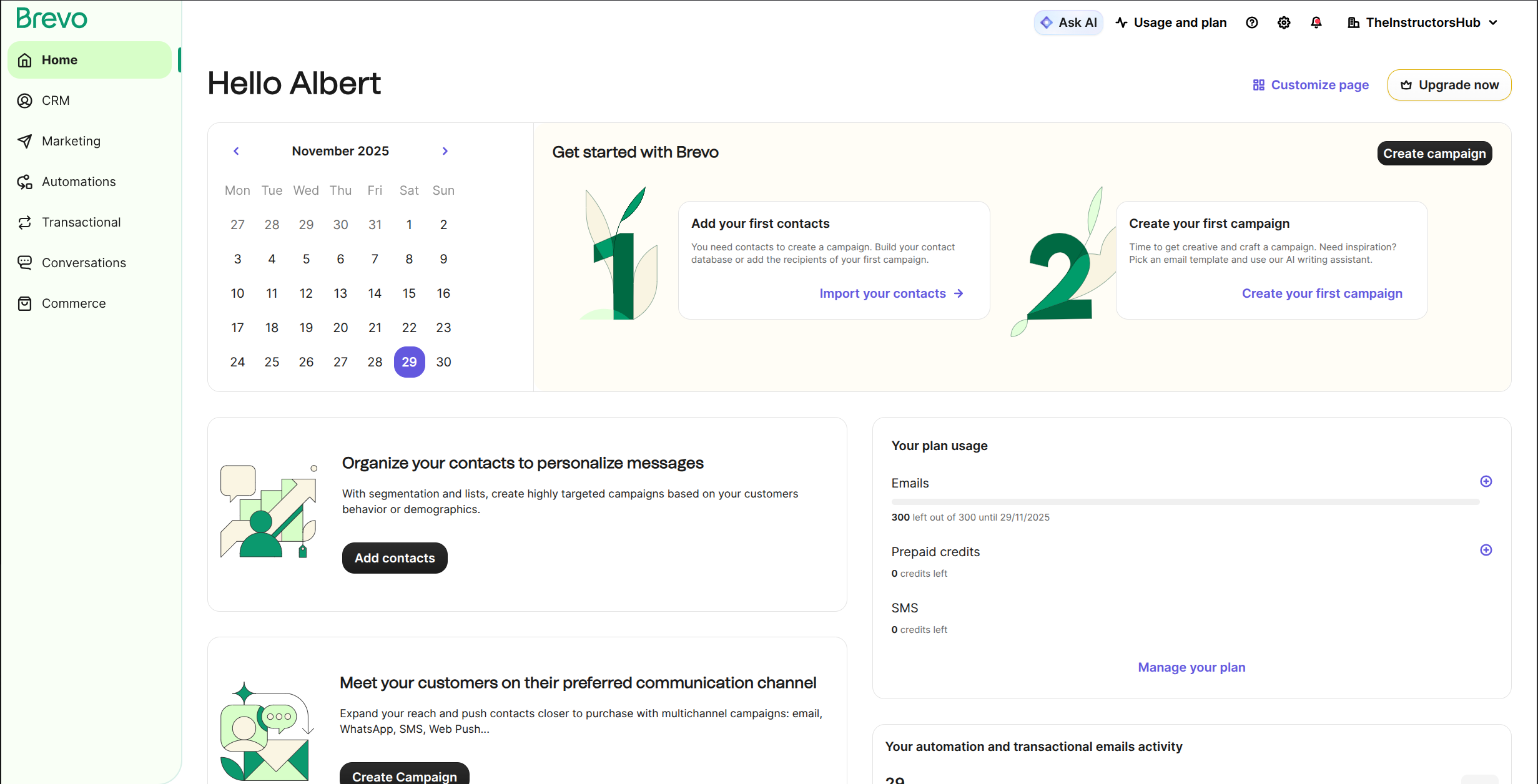The image size is (1538, 784).
Task: Go to the previous month in the calendar
Action: 236,150
